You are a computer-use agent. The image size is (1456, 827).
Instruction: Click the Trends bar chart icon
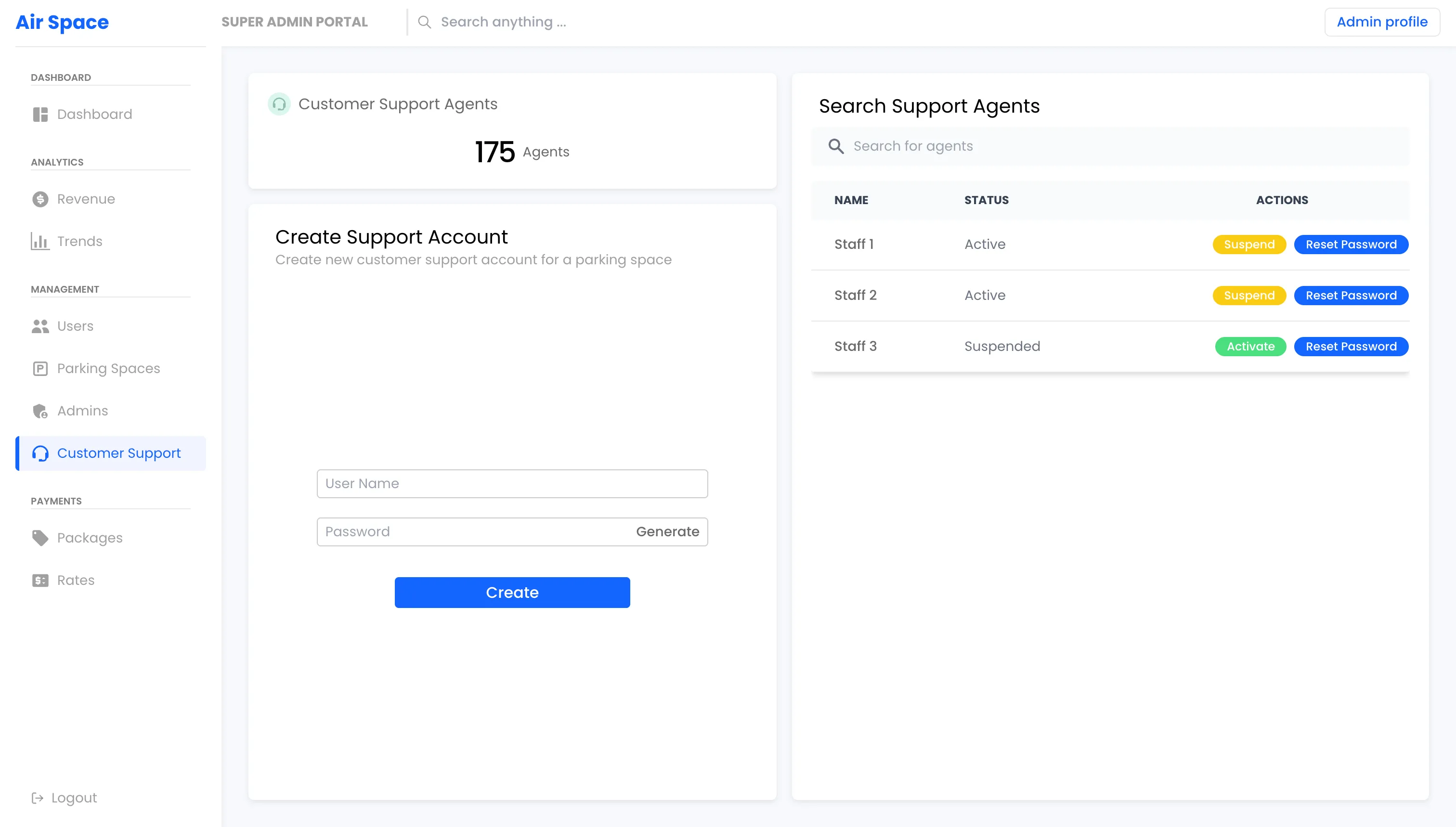(40, 241)
